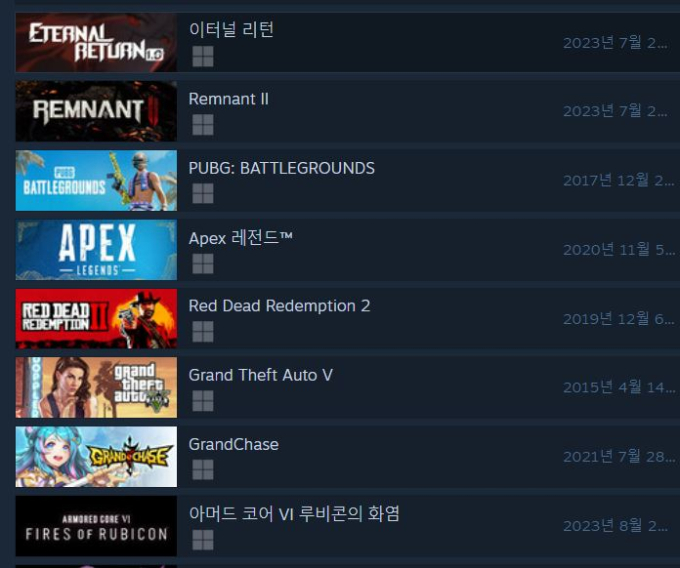Click the Windows icon under Remnant II

click(x=203, y=125)
